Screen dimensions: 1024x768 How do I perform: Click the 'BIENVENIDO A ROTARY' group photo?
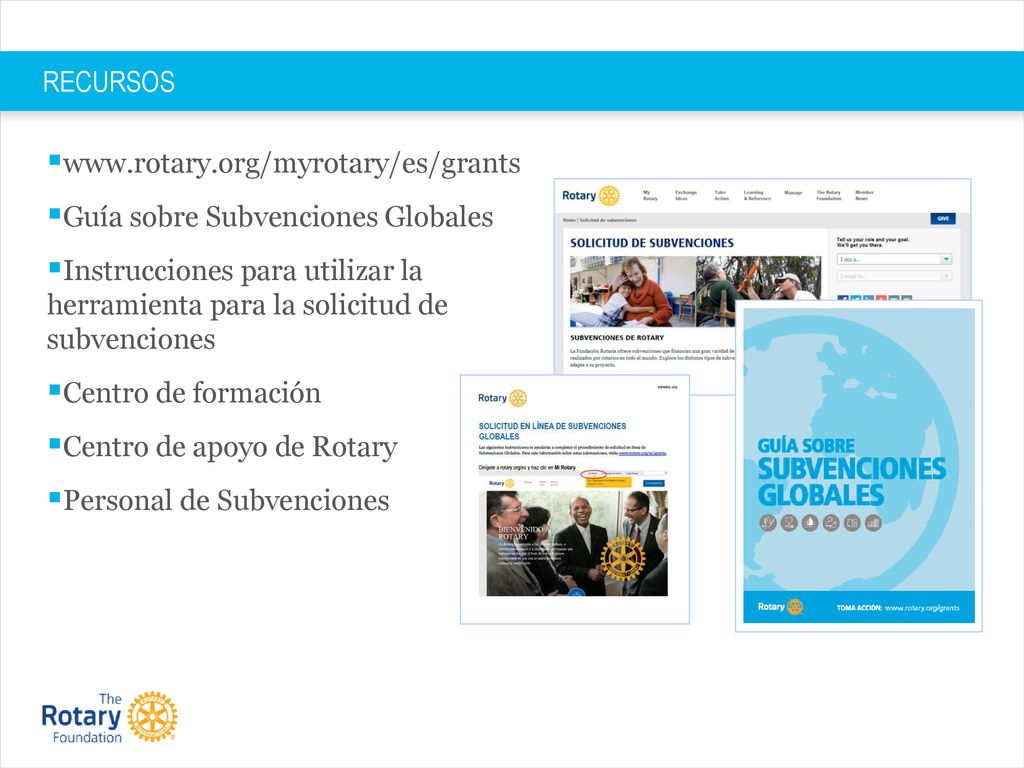pos(577,544)
